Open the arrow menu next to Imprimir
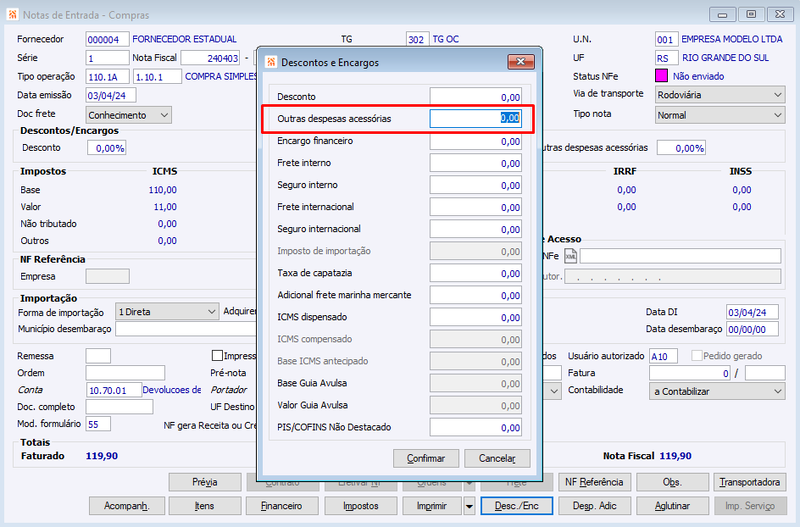 coord(469,506)
